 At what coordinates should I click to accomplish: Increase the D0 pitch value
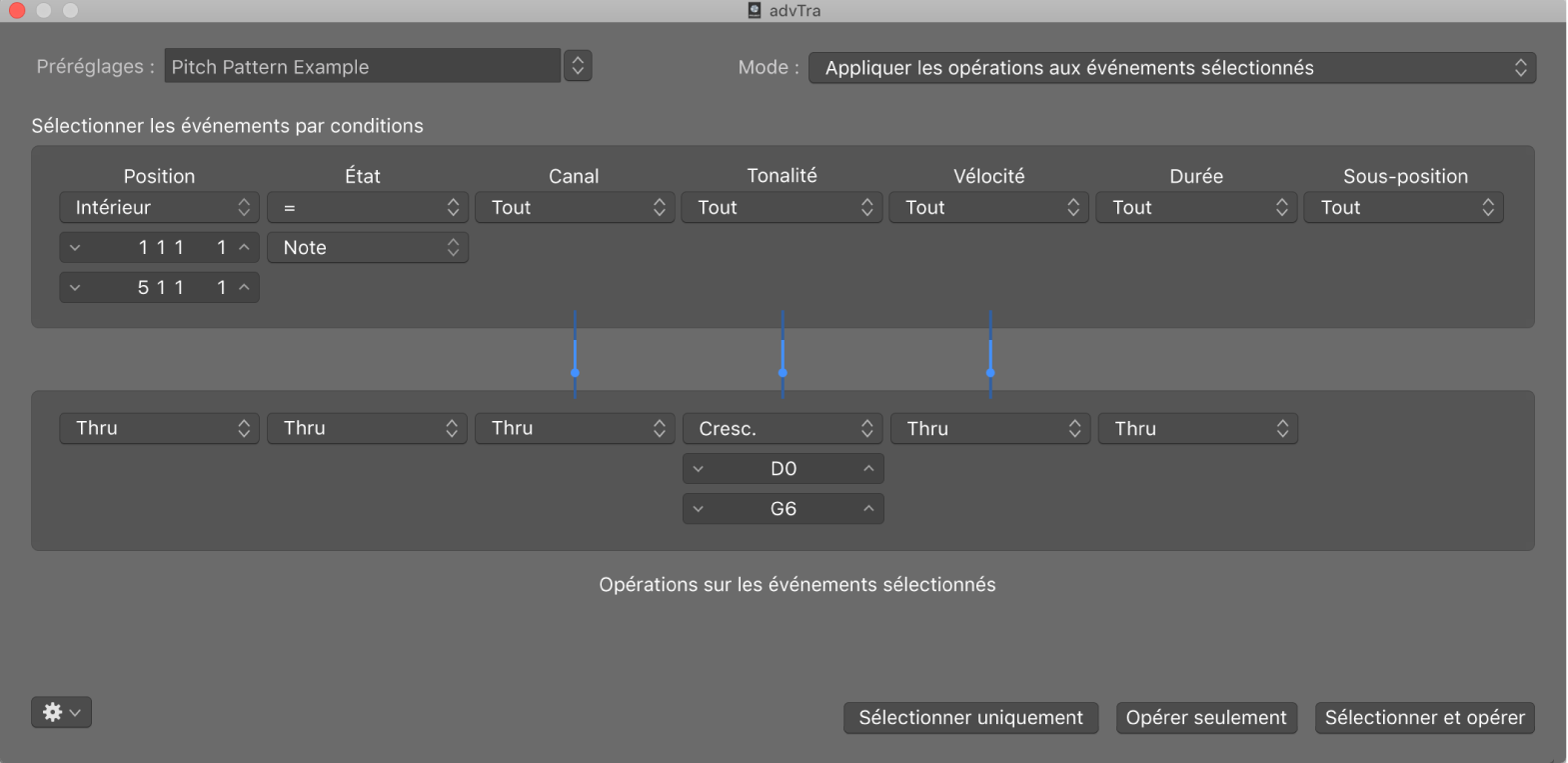pos(868,468)
